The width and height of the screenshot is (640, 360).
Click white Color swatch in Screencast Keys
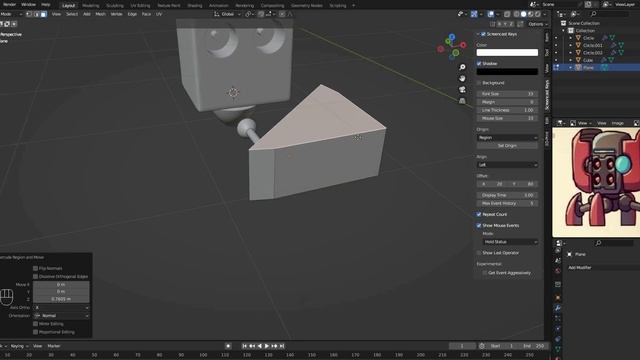click(507, 53)
